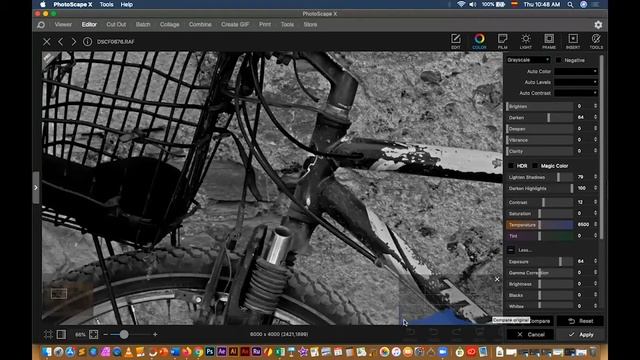Open the FILM panel icon
Viewport: 640px width, 360px height.
point(502,41)
